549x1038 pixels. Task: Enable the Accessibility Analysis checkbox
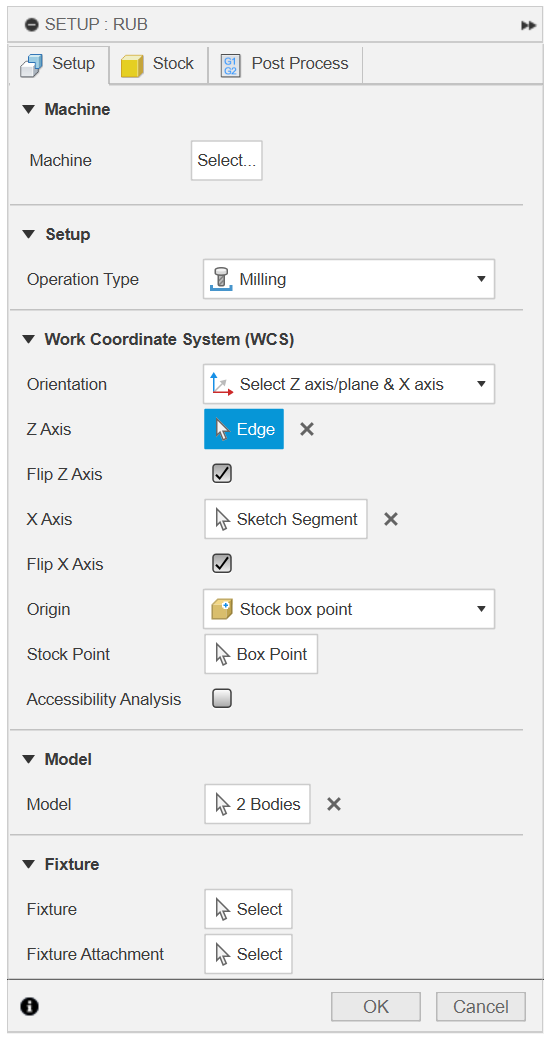[x=222, y=699]
